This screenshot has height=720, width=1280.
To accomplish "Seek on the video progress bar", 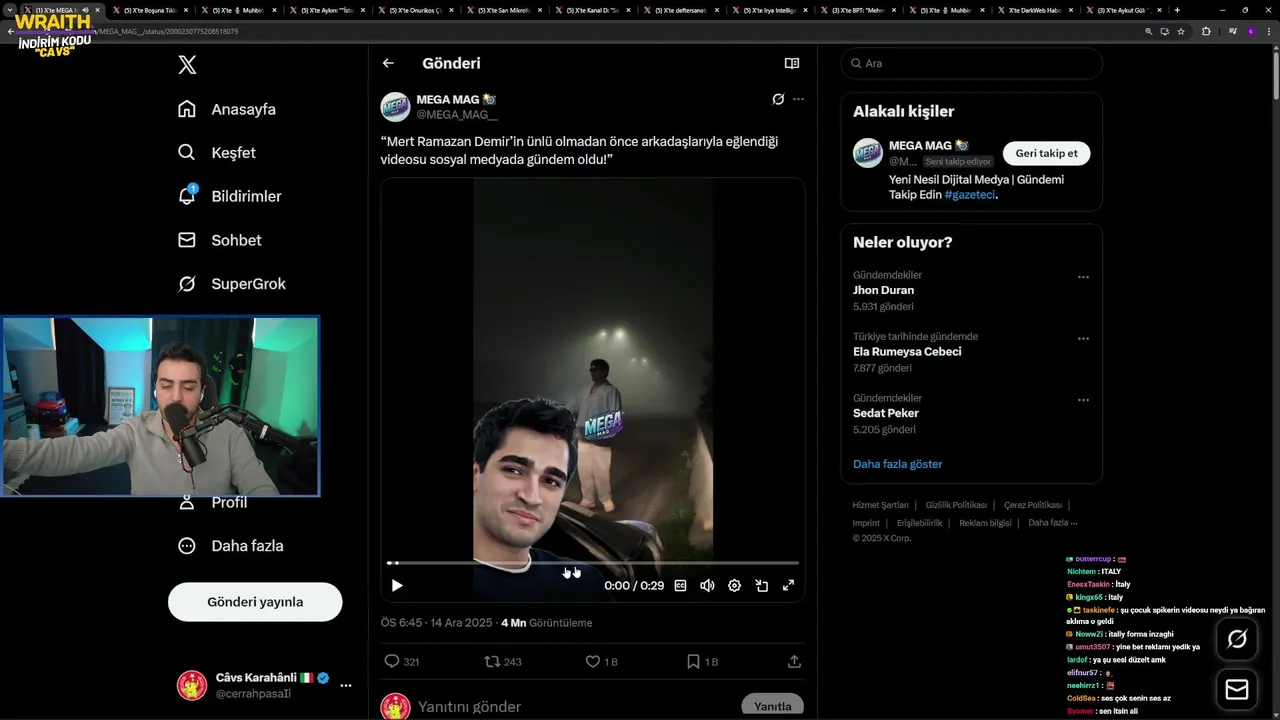I will tap(593, 563).
